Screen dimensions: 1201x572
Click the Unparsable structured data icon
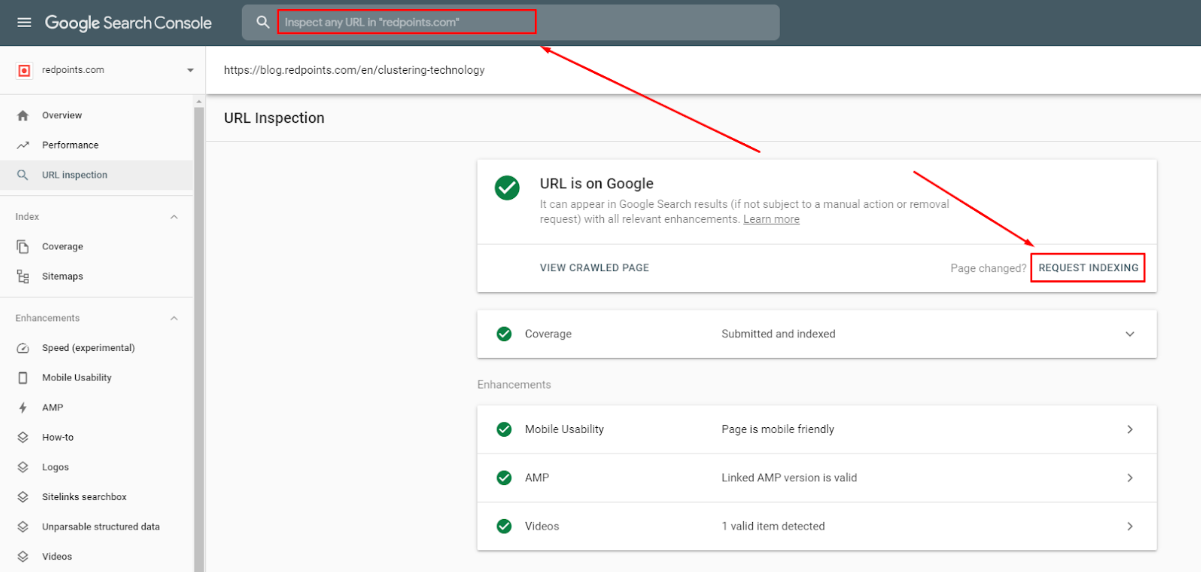point(23,526)
